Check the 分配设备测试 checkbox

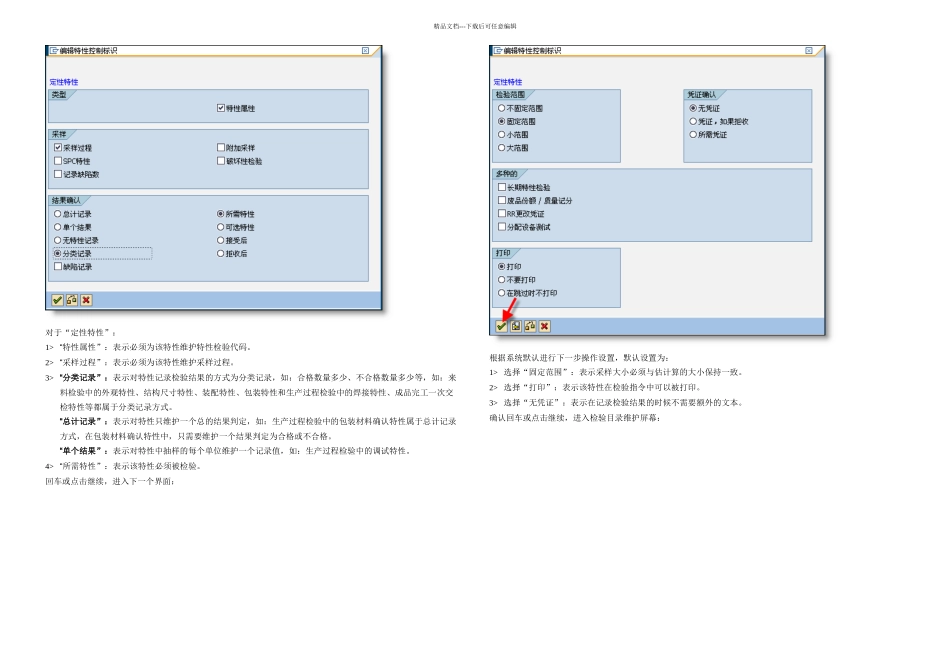click(502, 227)
